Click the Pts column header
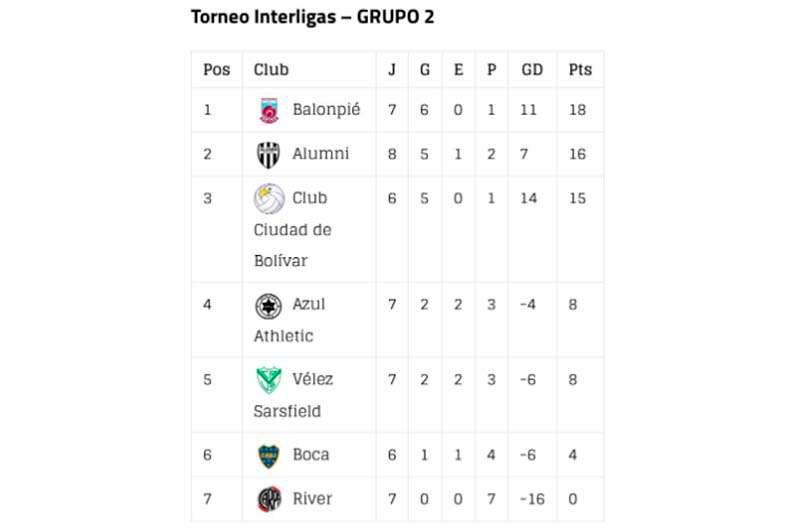800x530 pixels. click(x=580, y=69)
